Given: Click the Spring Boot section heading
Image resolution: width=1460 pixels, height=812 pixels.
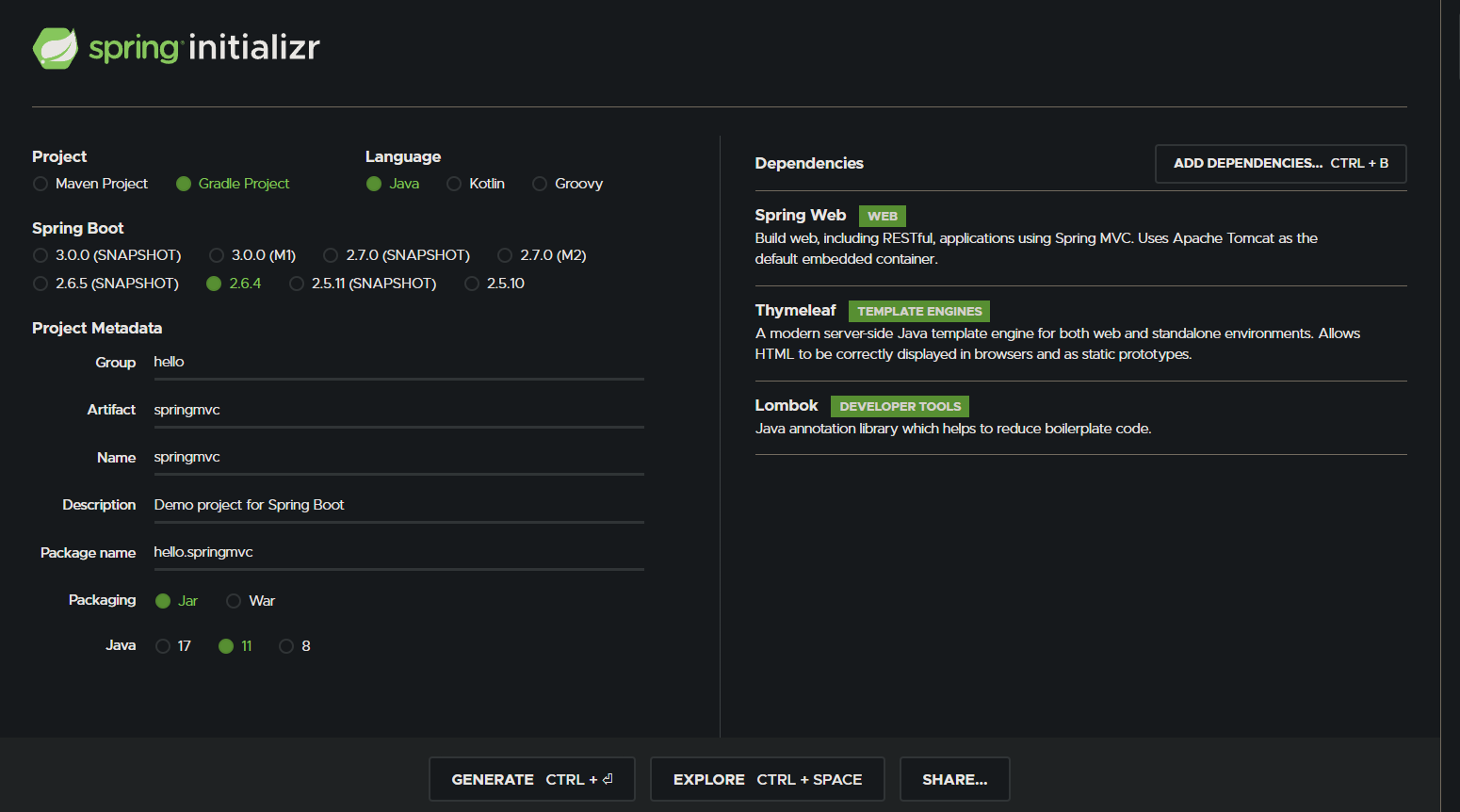Looking at the screenshot, I should [x=78, y=229].
